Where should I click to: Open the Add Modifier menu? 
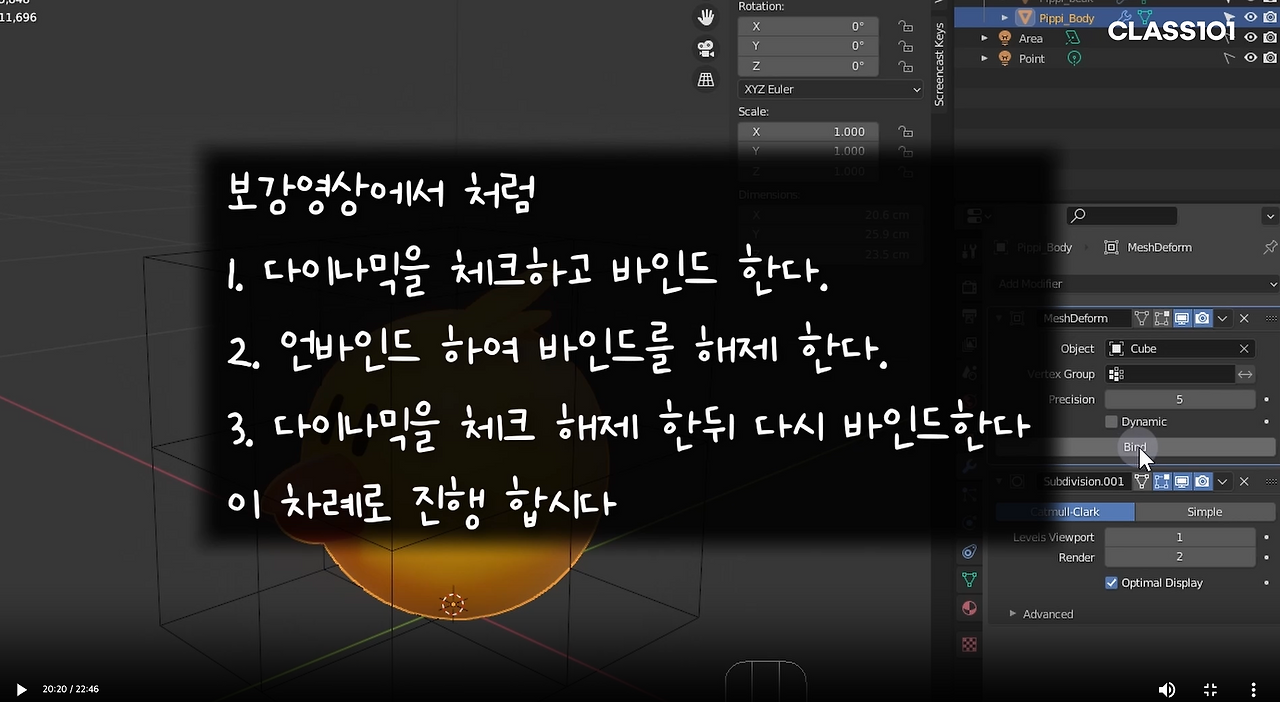click(x=1135, y=283)
